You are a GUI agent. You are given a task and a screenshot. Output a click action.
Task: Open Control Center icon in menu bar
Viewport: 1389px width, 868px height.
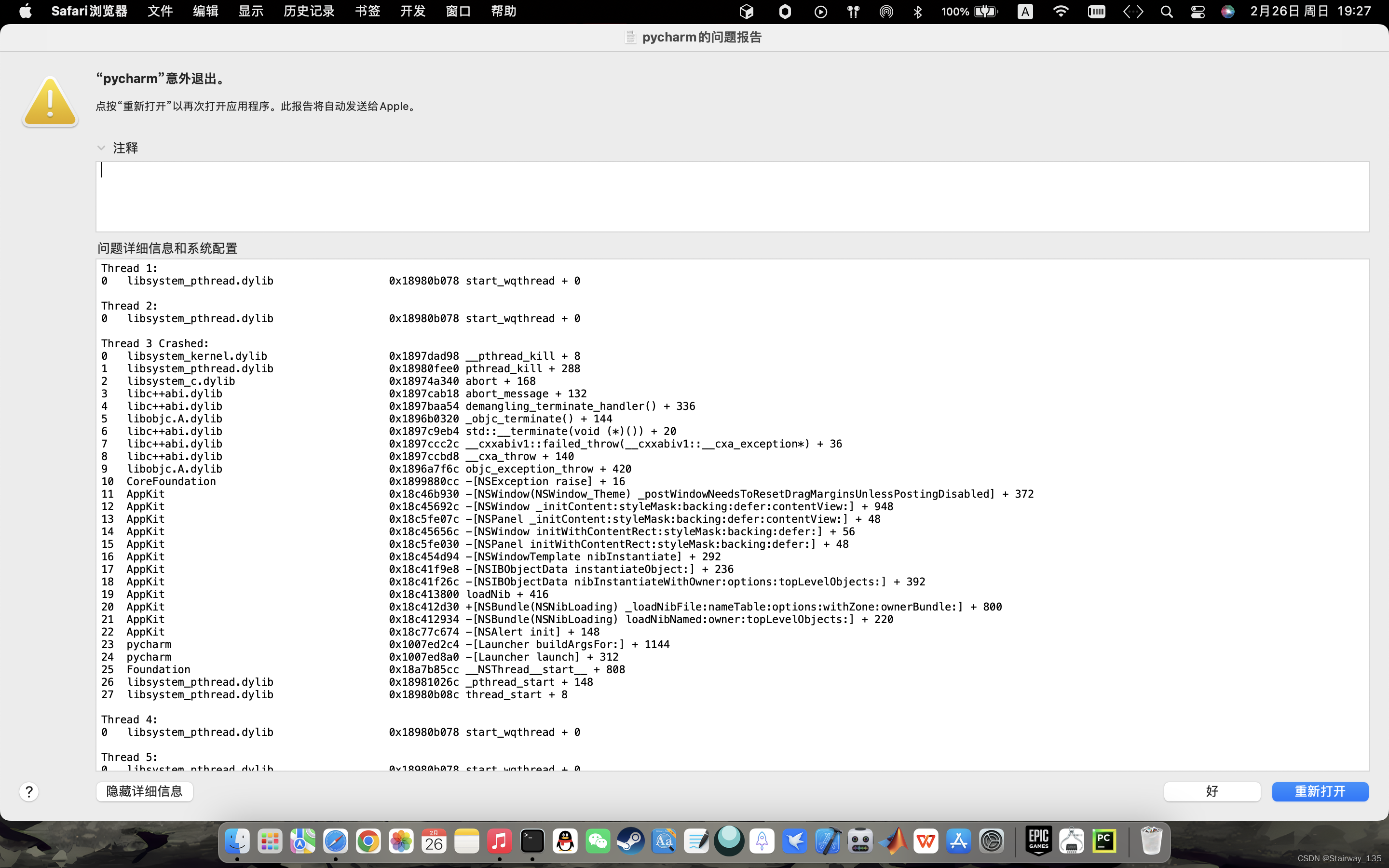1198,12
